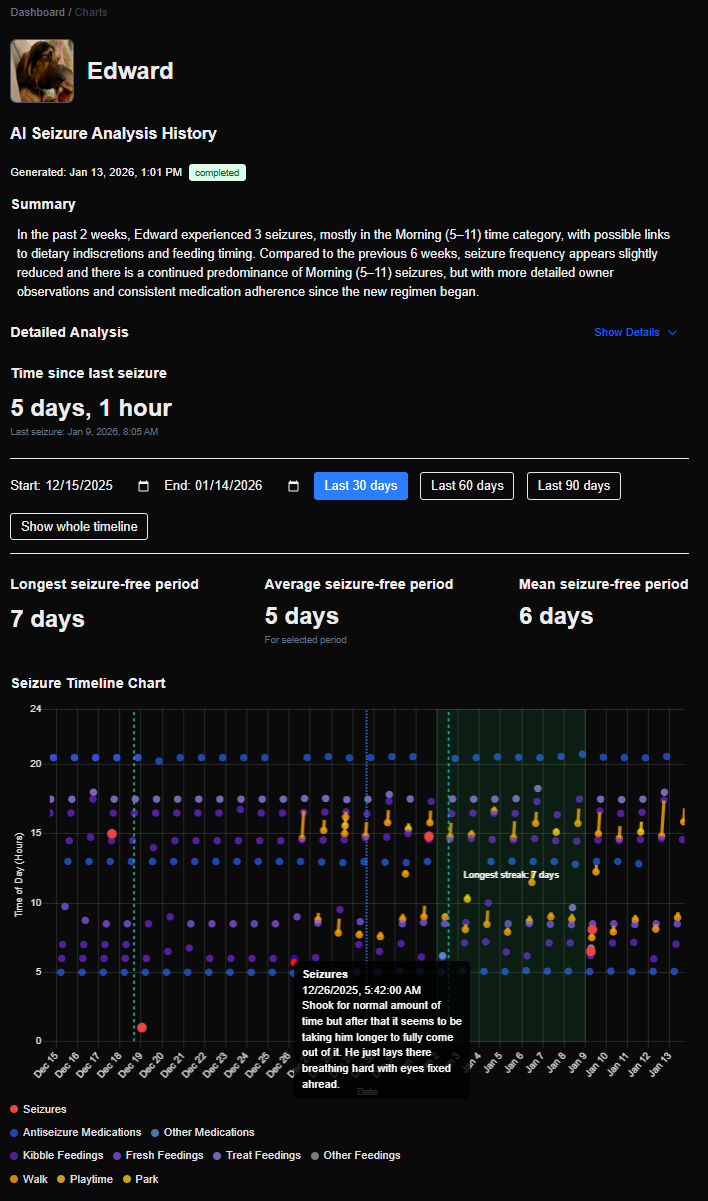
Task: Open the End date calendar picker icon
Action: 293,486
